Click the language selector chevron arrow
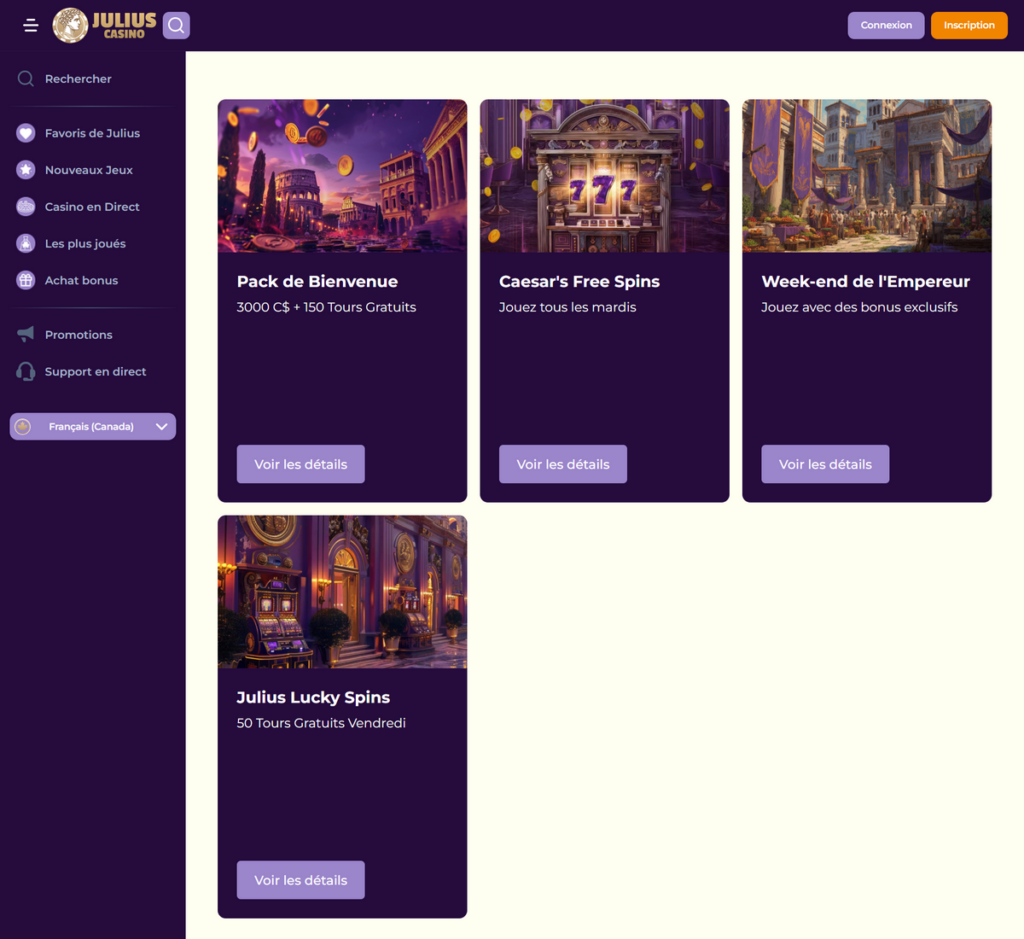1024x939 pixels. pos(161,427)
